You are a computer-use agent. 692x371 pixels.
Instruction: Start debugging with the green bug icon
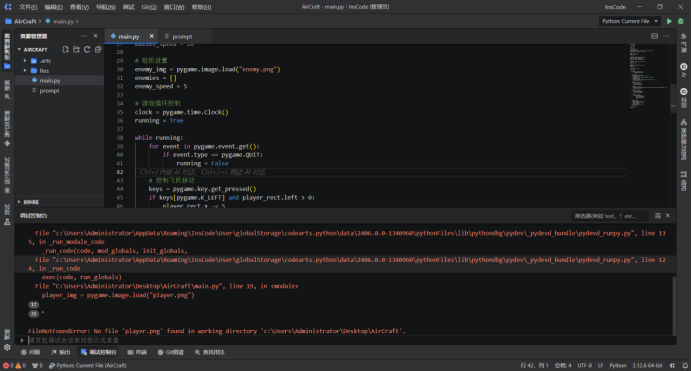pos(681,21)
